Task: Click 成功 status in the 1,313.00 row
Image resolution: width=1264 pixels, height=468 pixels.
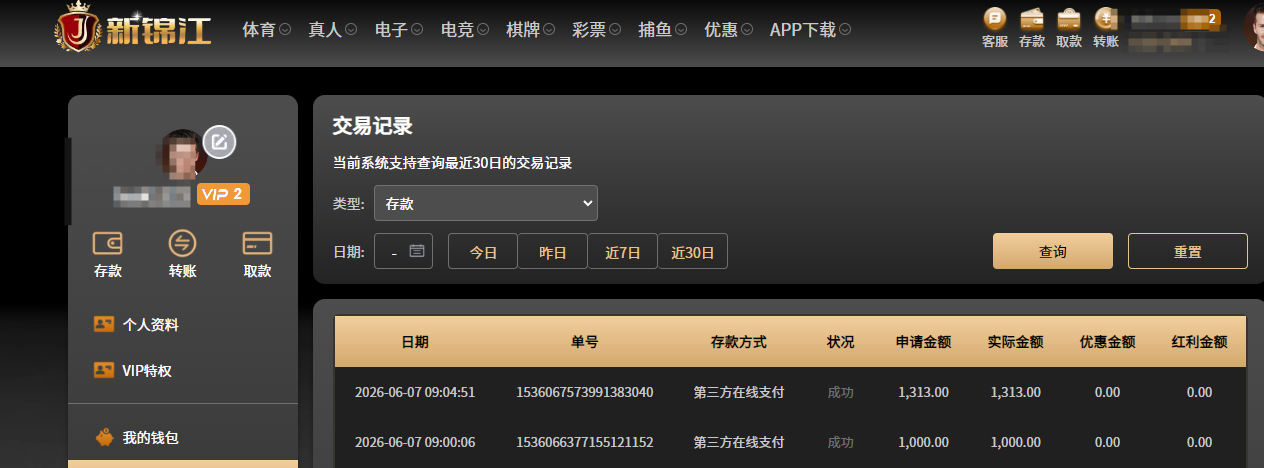Action: tap(841, 392)
